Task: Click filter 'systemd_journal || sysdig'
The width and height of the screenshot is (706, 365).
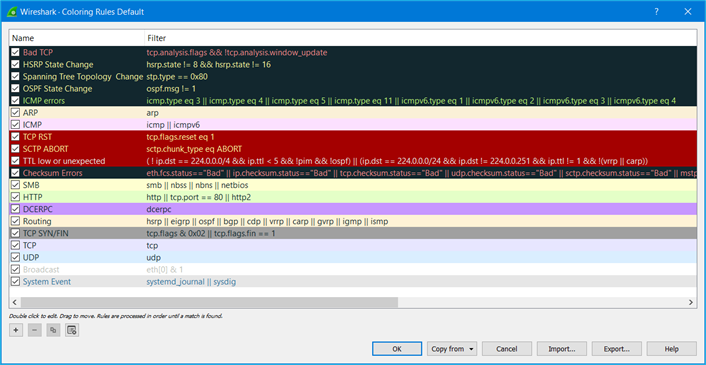Action: [x=191, y=282]
